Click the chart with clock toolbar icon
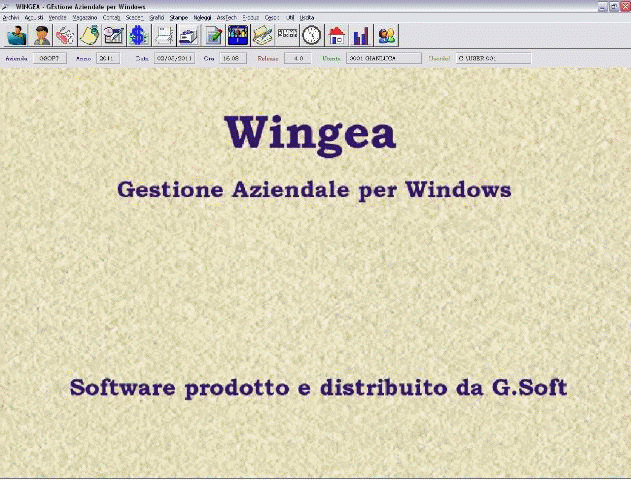 coord(114,35)
